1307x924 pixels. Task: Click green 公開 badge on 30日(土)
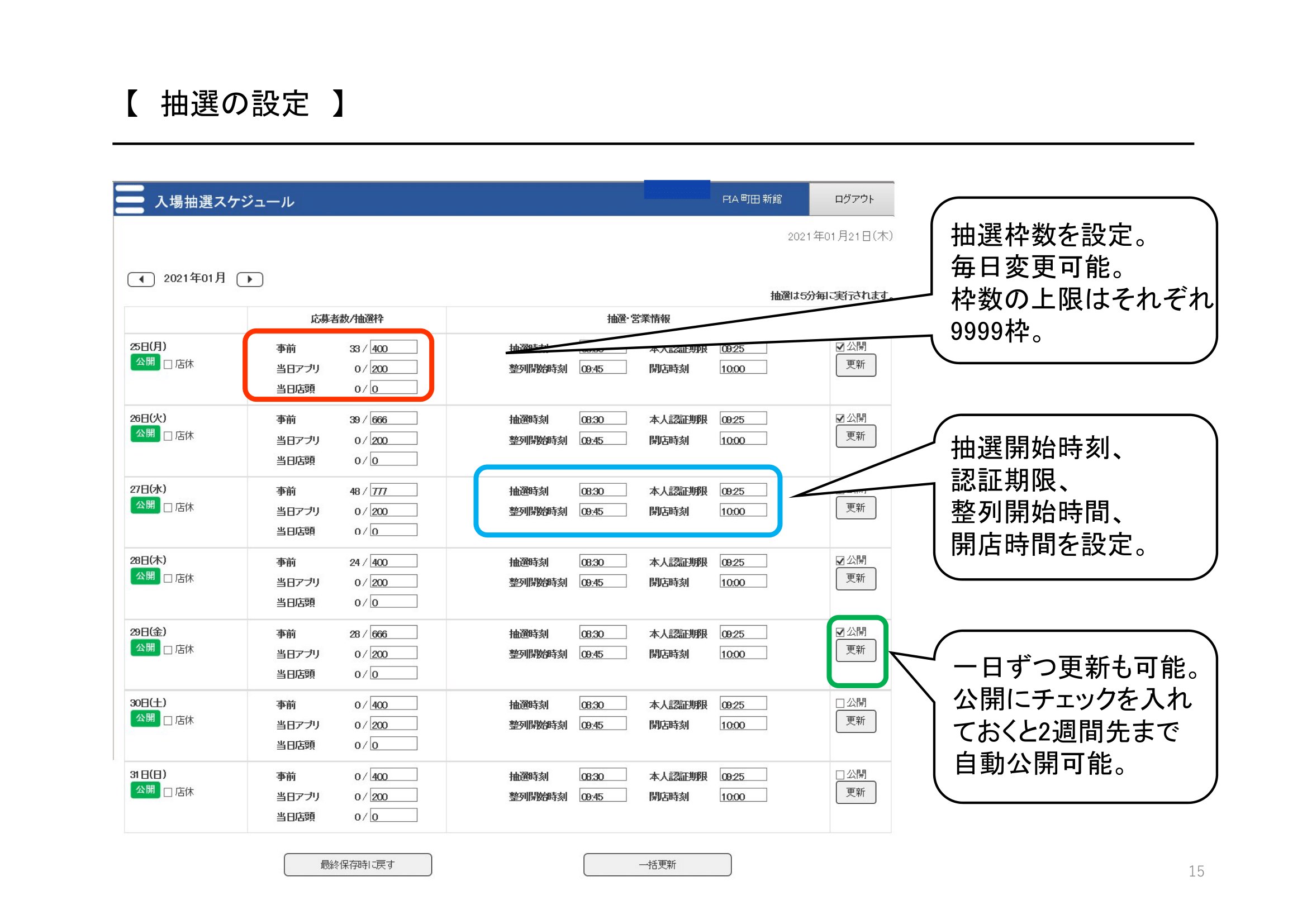(145, 718)
